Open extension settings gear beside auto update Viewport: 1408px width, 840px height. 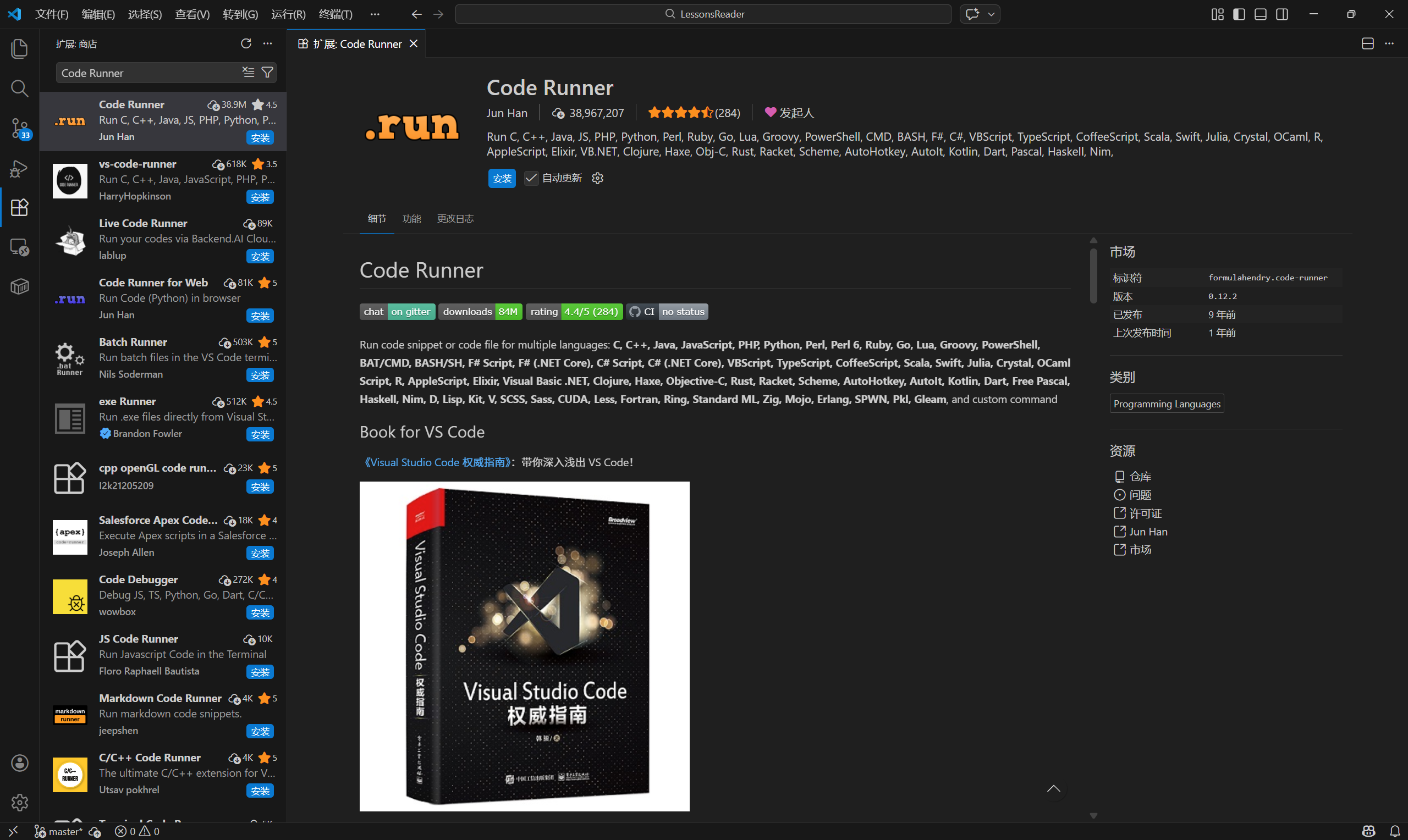tap(597, 178)
